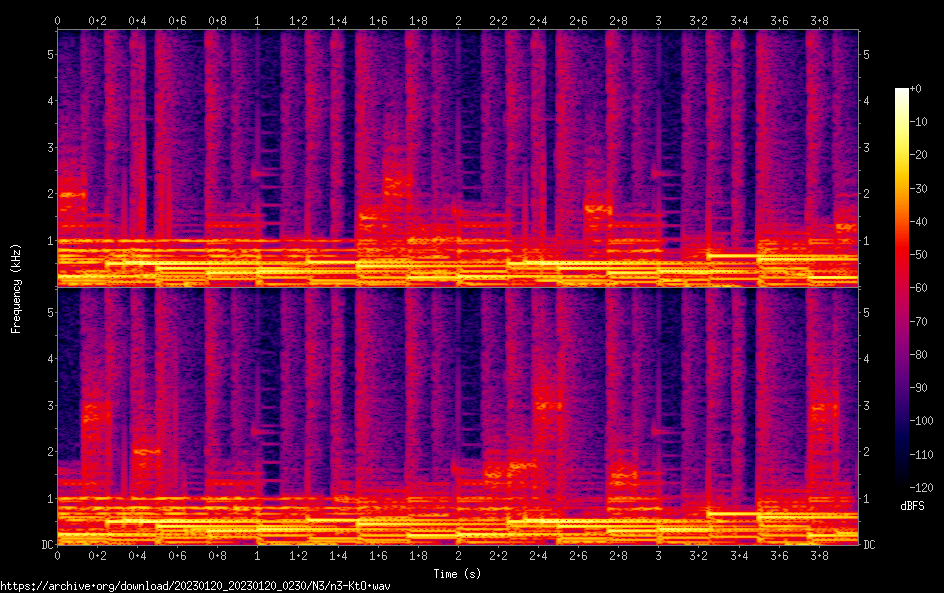Click the lower channel's 3 kHz right-axis label

pyautogui.click(x=866, y=405)
